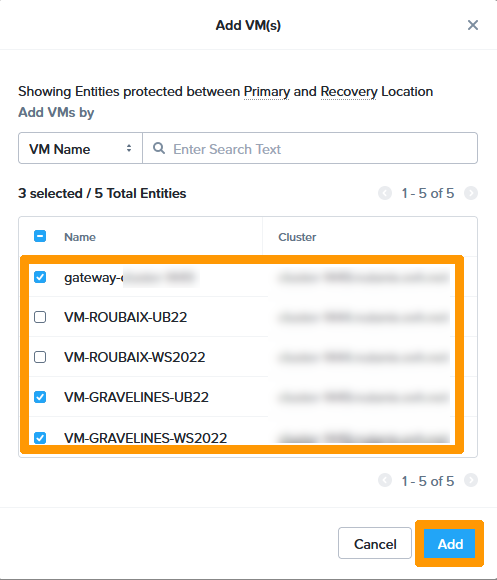Screen dimensions: 497x580
Task: Uncheck the VM-GRAVELINES-UB22 checkbox
Action: pos(40,397)
